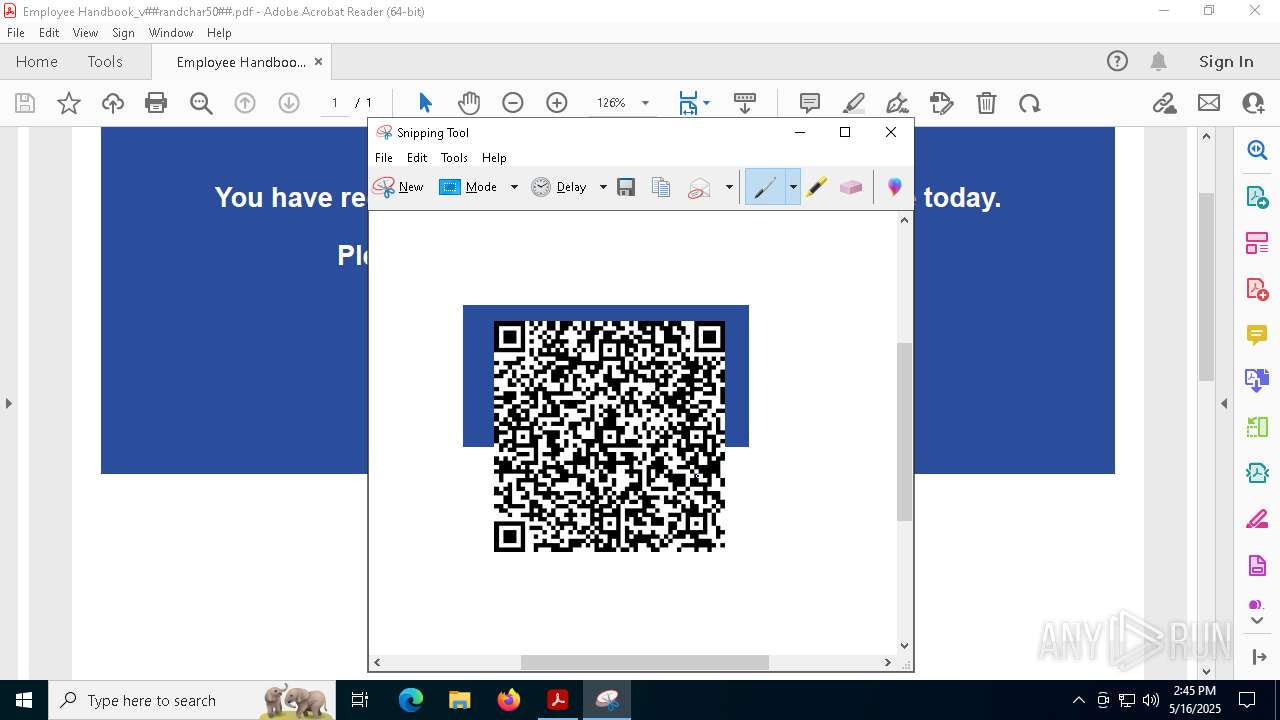Open Acrobat help question mark icon
The width and height of the screenshot is (1280, 720).
1117,61
